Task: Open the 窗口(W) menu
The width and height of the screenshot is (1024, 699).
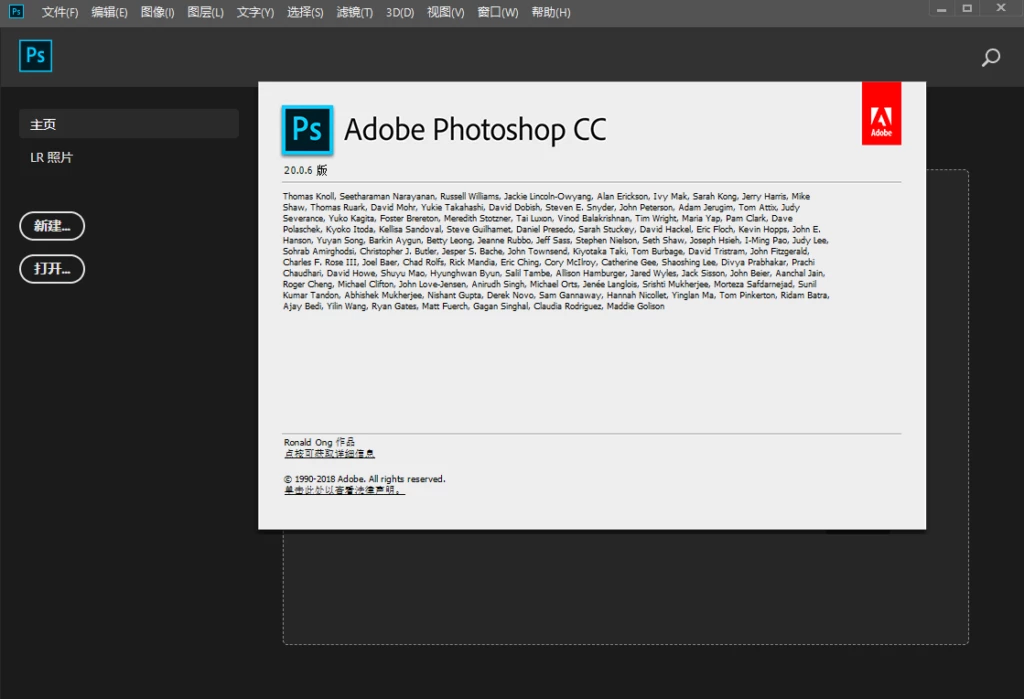Action: pyautogui.click(x=498, y=12)
